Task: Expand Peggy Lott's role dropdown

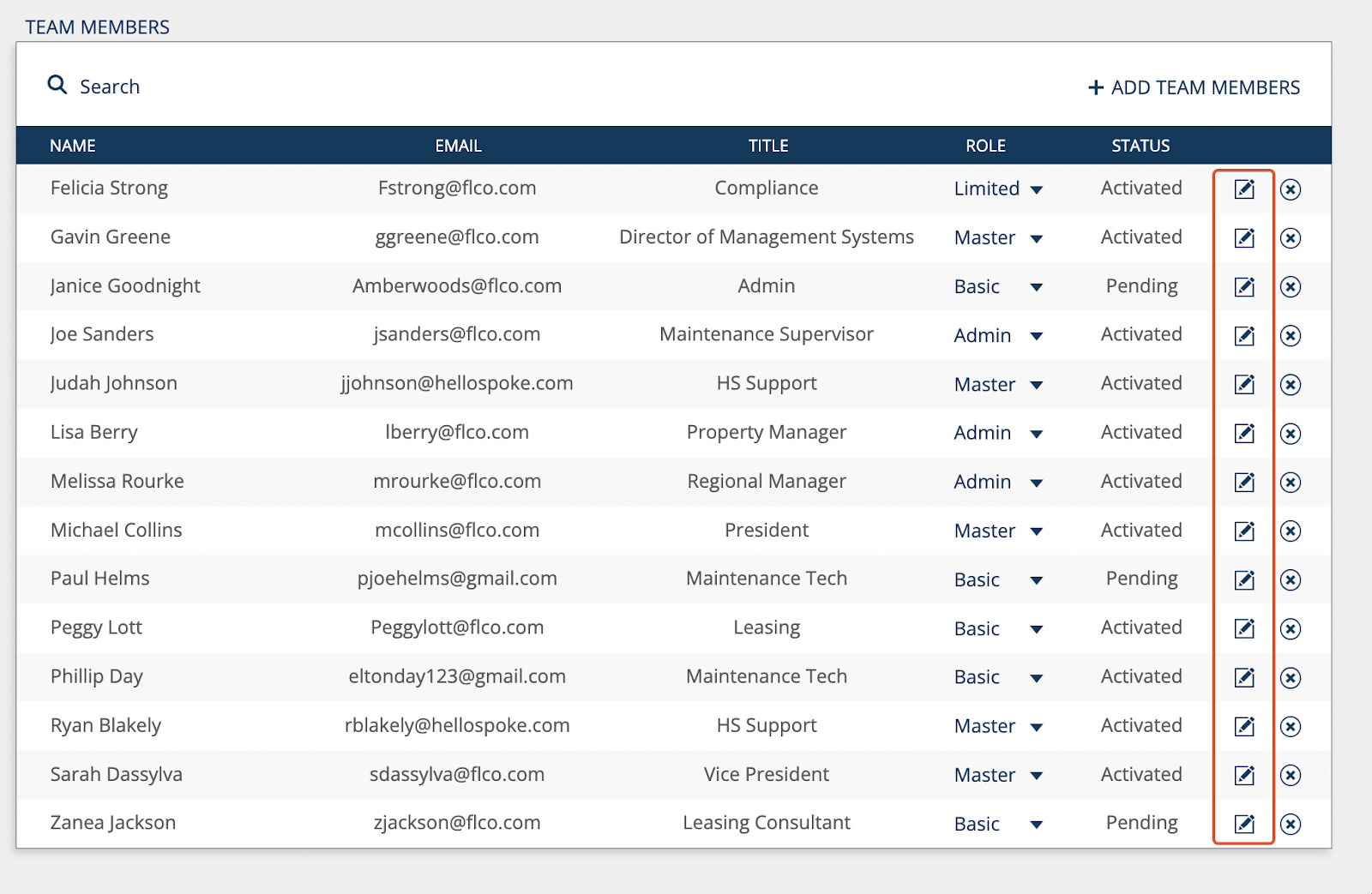Action: click(998, 628)
